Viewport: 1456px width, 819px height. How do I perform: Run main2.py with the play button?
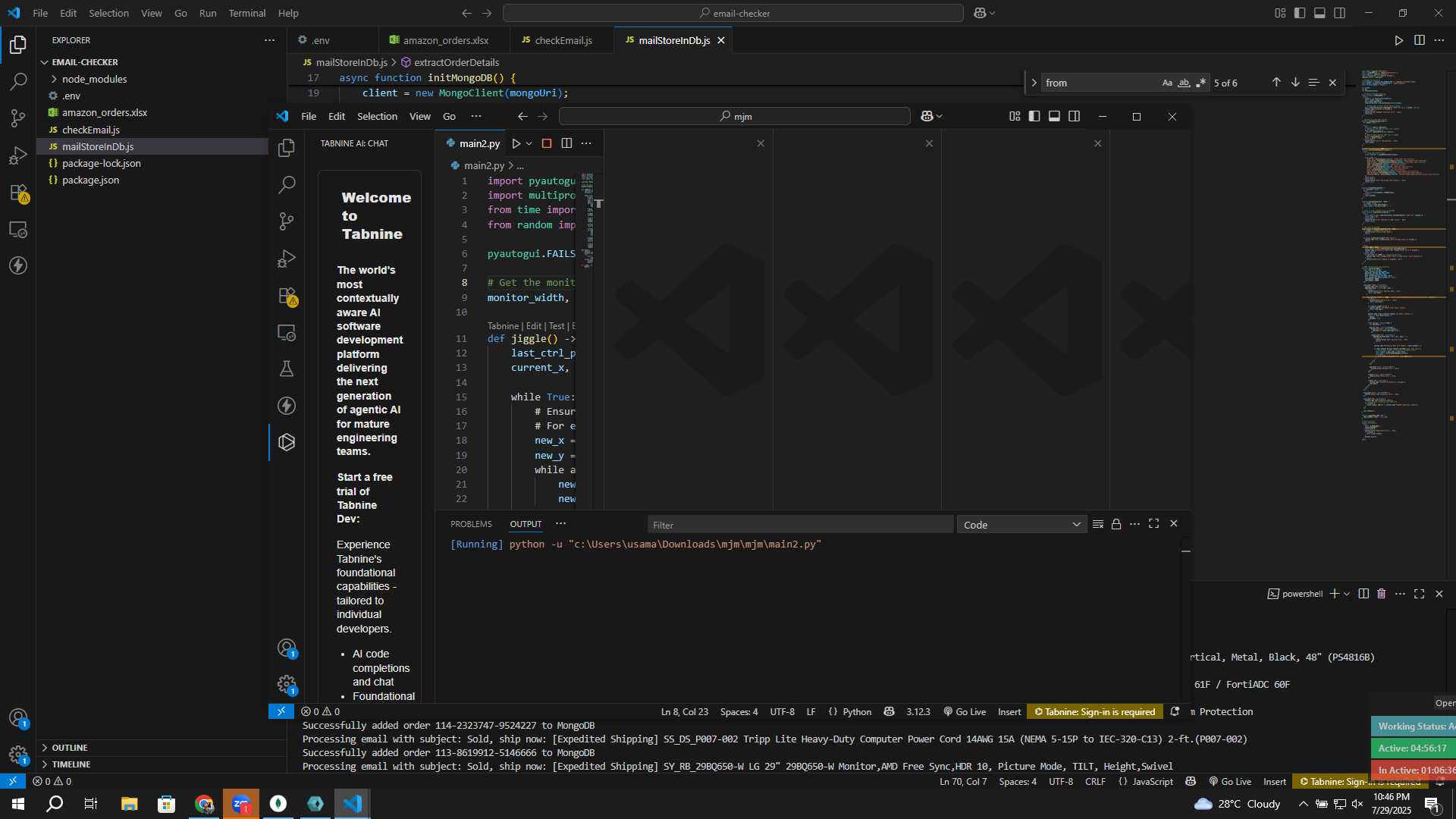tap(516, 143)
